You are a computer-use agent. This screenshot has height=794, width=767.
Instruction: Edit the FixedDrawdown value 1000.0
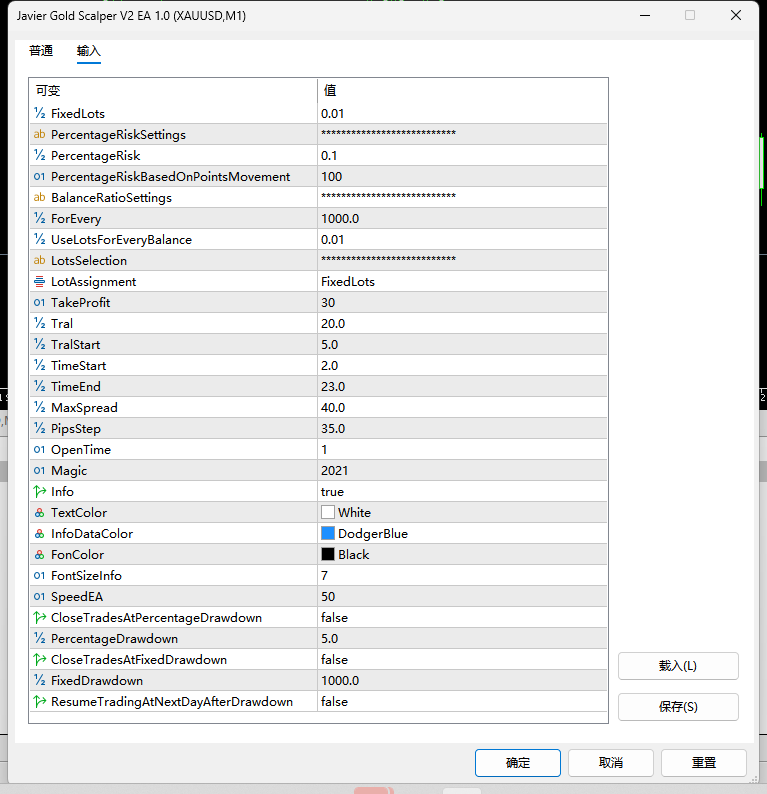pos(462,681)
